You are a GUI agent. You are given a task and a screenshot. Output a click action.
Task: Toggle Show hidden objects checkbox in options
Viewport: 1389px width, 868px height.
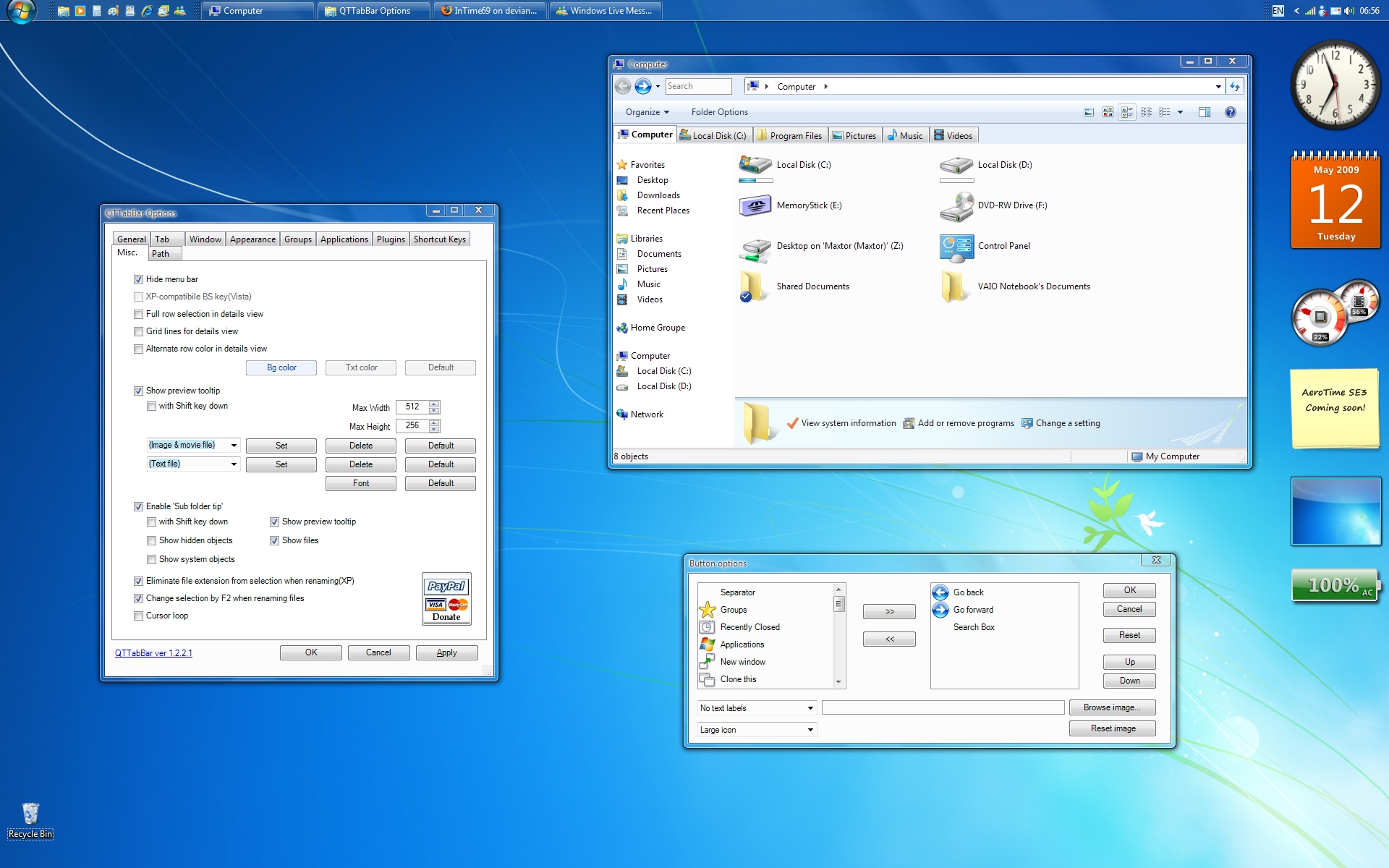[x=151, y=539]
